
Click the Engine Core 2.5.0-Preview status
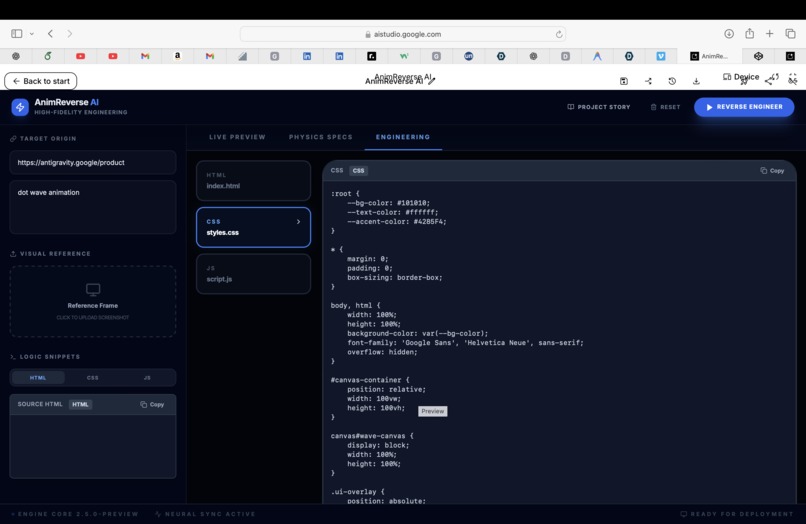point(75,514)
